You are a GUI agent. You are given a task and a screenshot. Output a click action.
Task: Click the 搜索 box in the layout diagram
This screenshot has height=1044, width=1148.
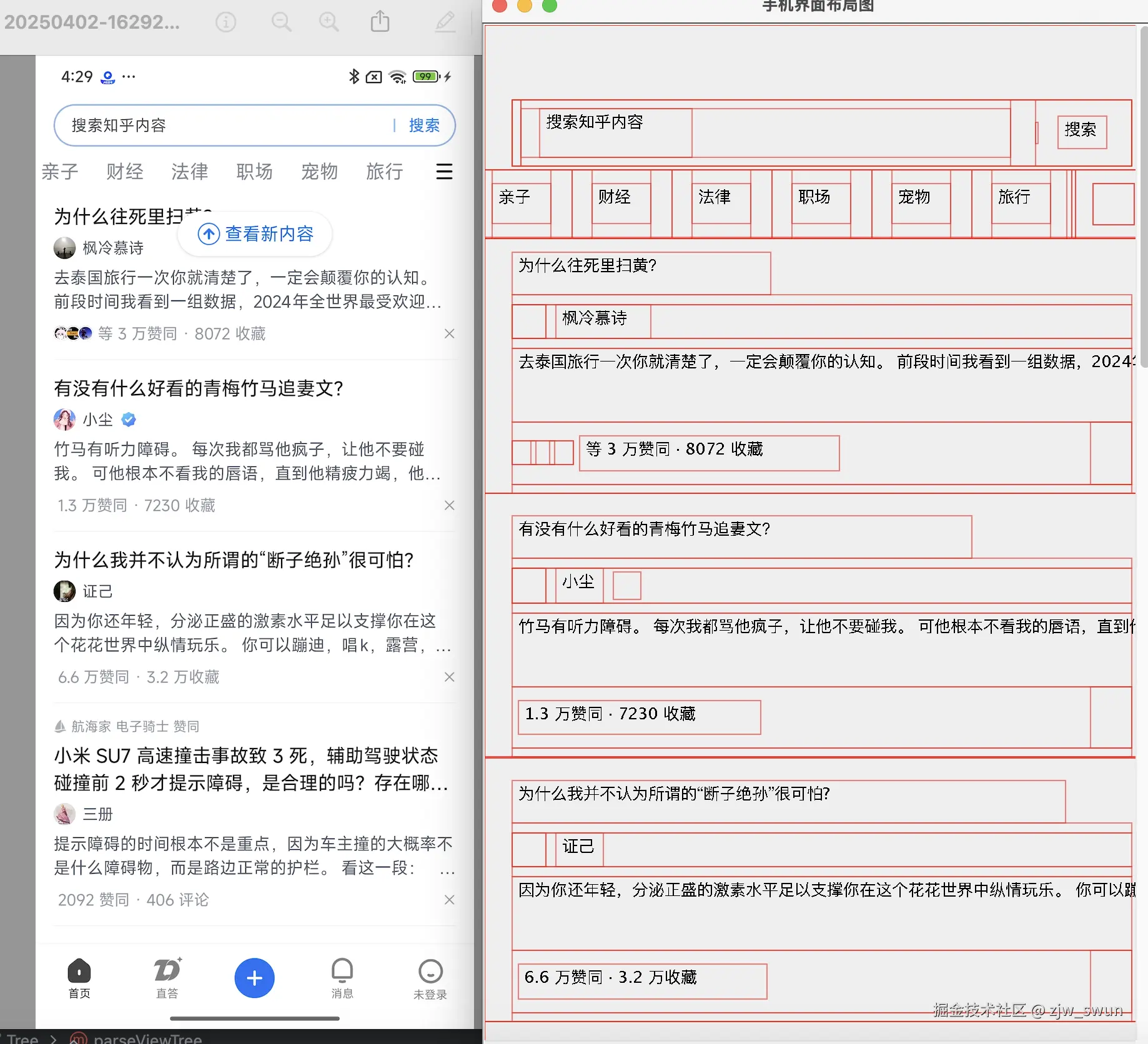pyautogui.click(x=1082, y=132)
